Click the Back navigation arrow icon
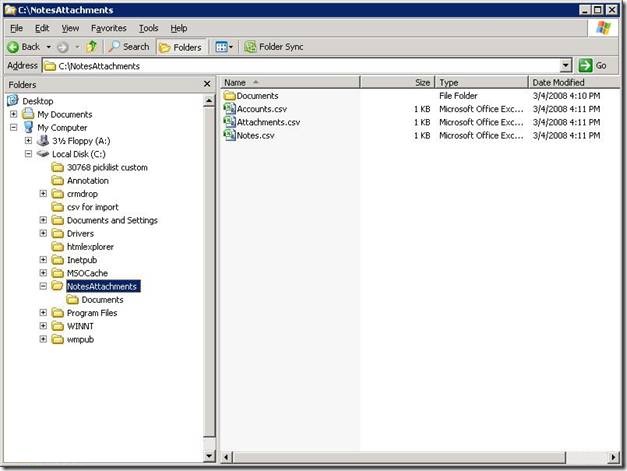The image size is (627, 471). pos(13,47)
